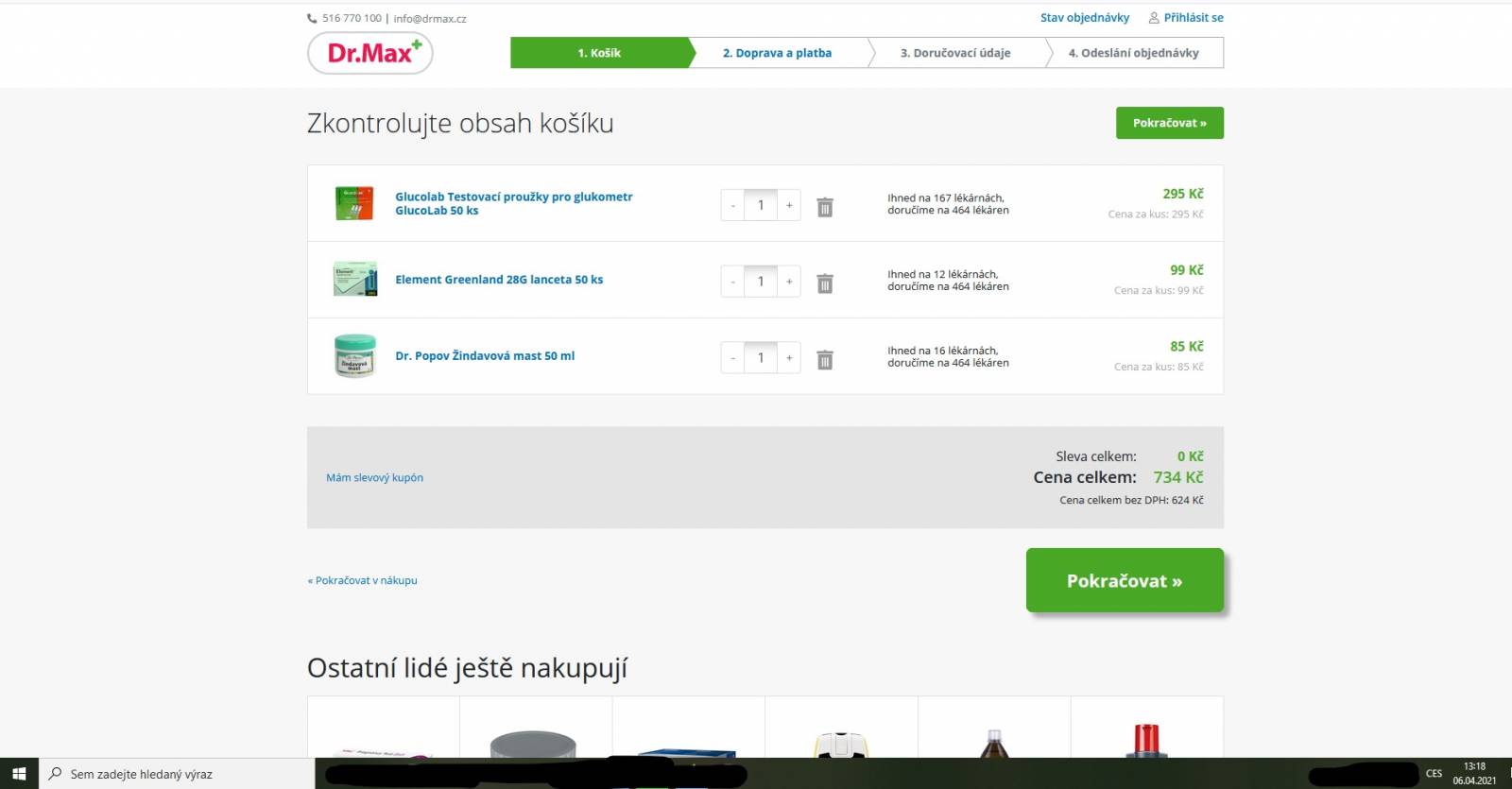1512x789 pixels.
Task: Click info@drmax.cz email link
Action: pos(430,18)
